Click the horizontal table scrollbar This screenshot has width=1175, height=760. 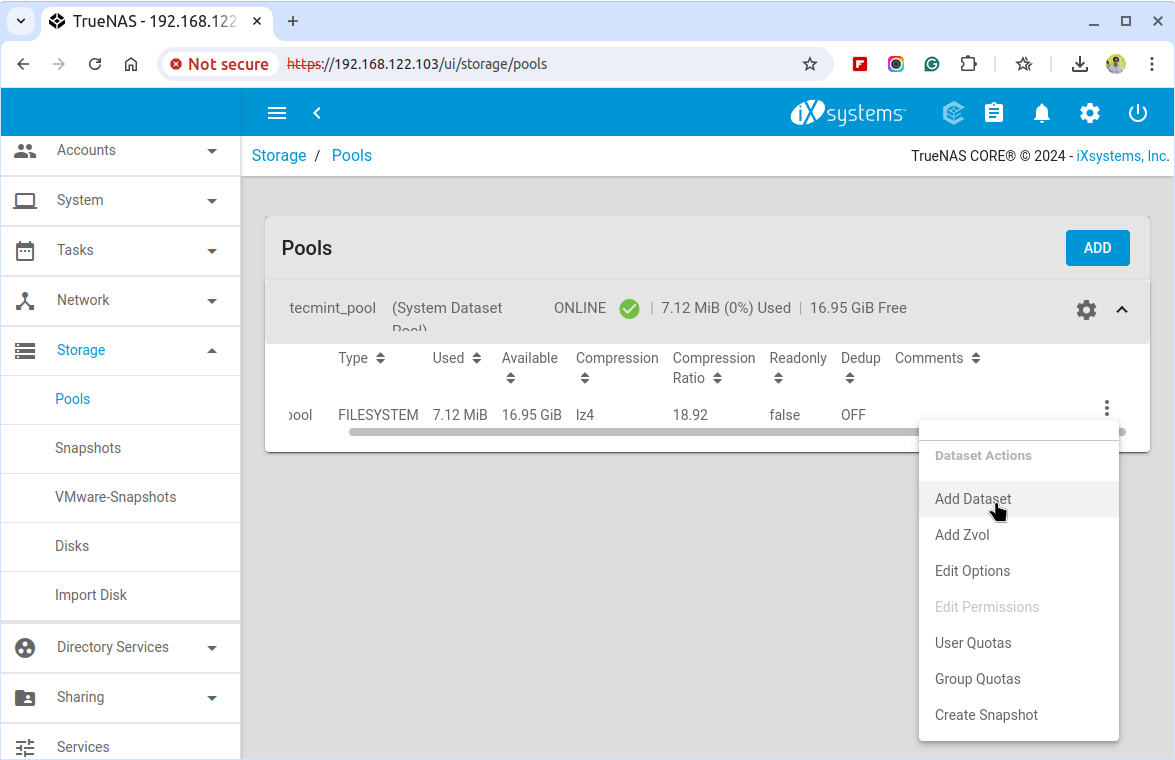pyautogui.click(x=633, y=432)
